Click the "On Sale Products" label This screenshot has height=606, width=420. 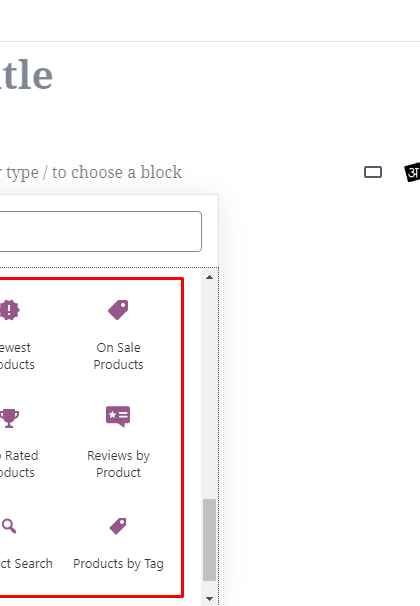point(118,356)
